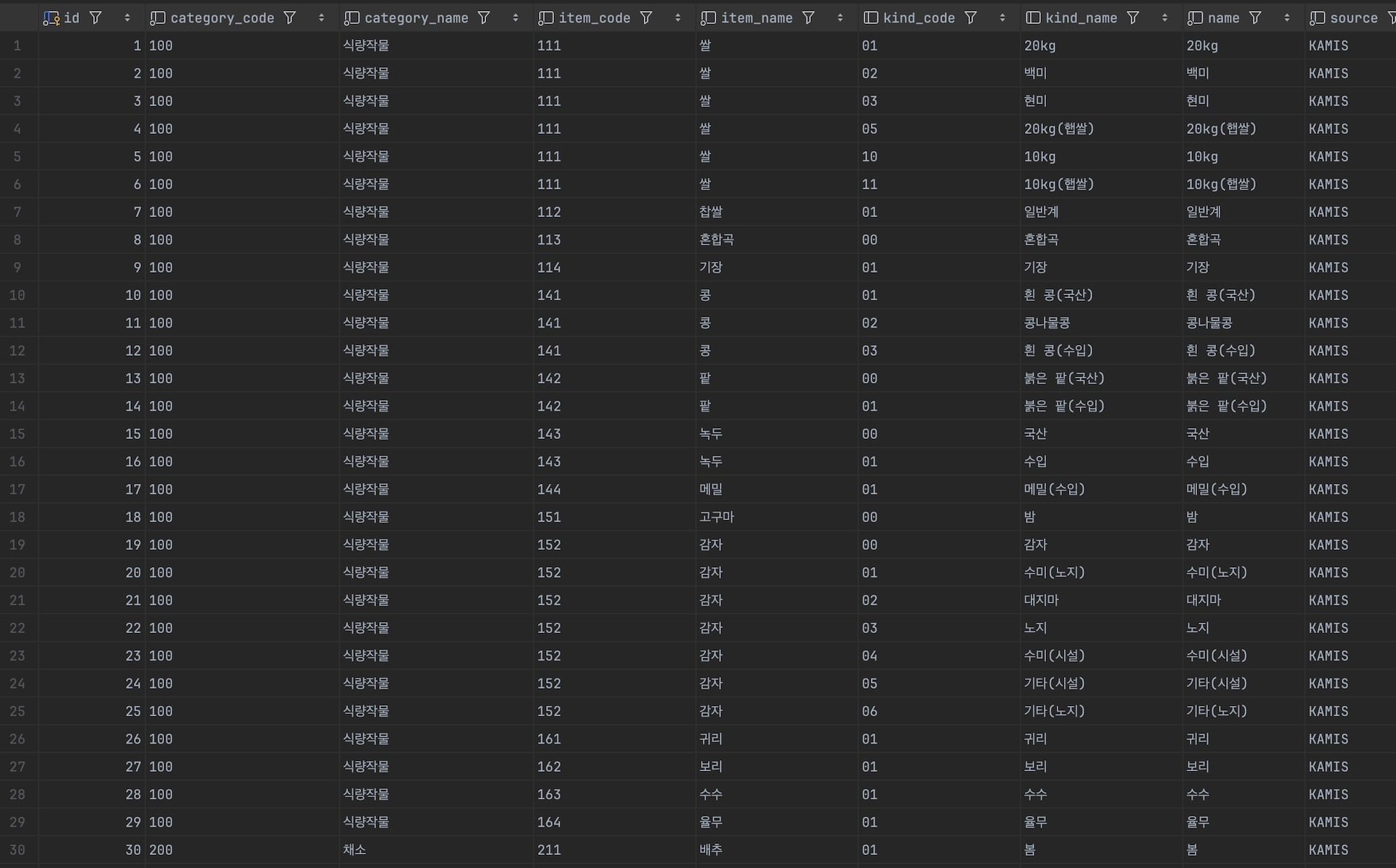Open the filter for kind_code column

971,18
